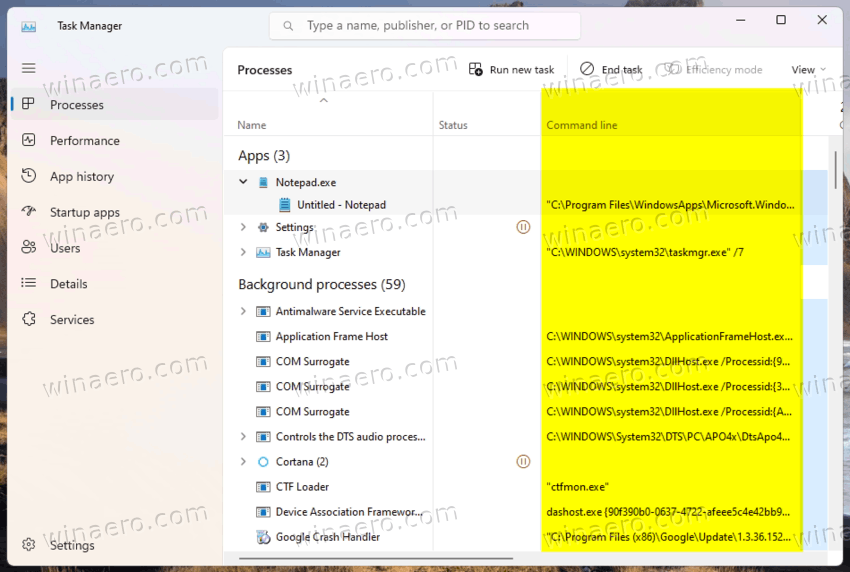Select the Services sidebar icon
Image resolution: width=850 pixels, height=572 pixels.
(29, 319)
